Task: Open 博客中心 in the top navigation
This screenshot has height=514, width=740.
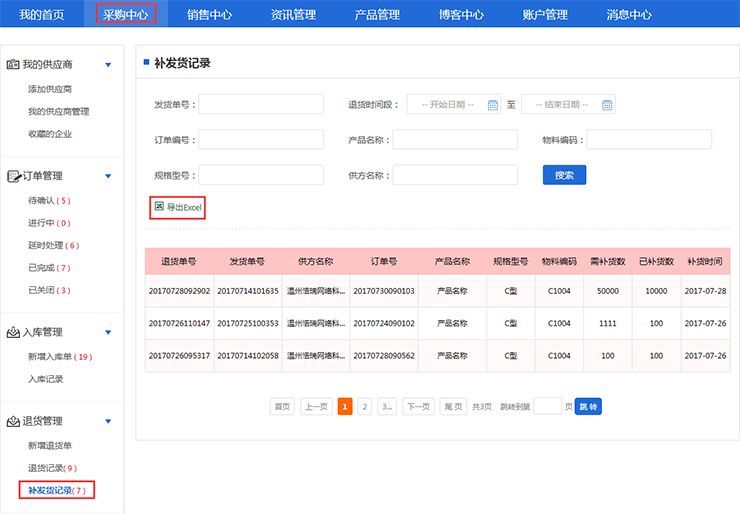Action: click(462, 14)
